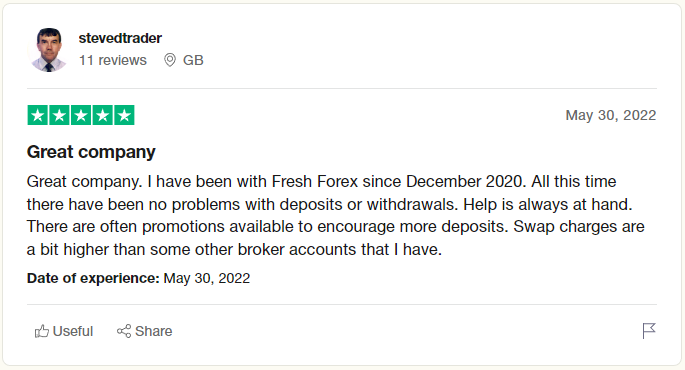This screenshot has width=685, height=370.
Task: Open the Great company review title
Action: 91,152
